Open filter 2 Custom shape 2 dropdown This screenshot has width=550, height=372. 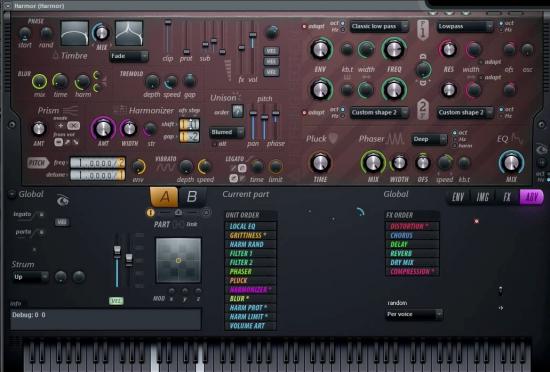[379, 113]
